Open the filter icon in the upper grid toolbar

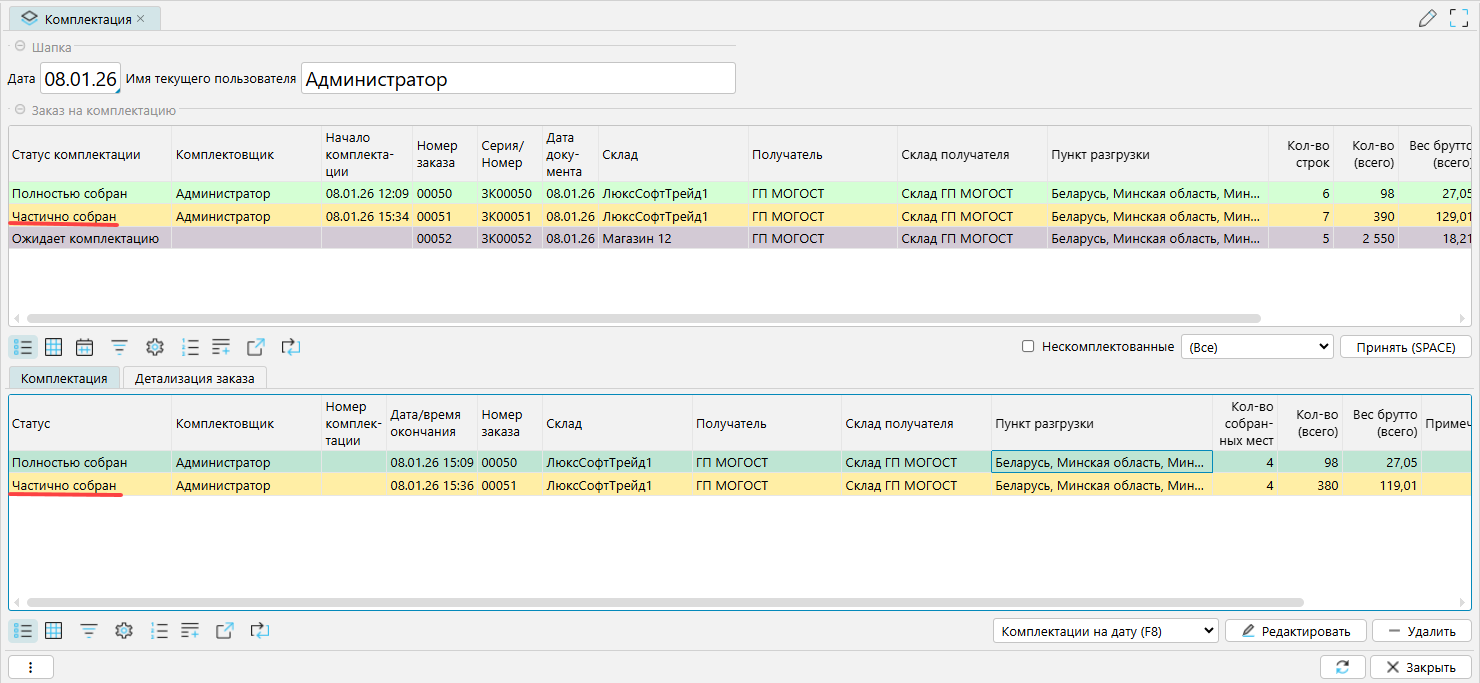119,347
